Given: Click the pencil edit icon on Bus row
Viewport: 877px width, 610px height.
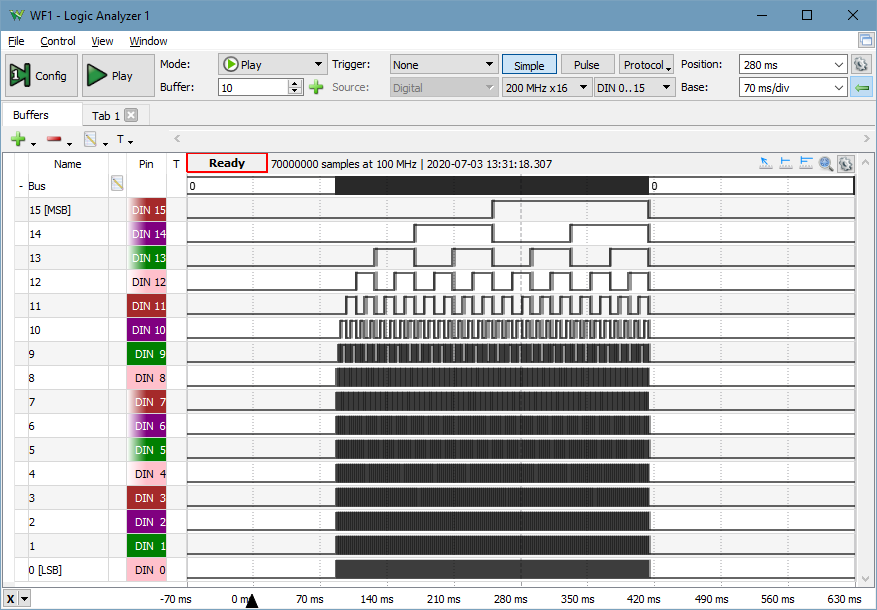Looking at the screenshot, I should tap(117, 184).
